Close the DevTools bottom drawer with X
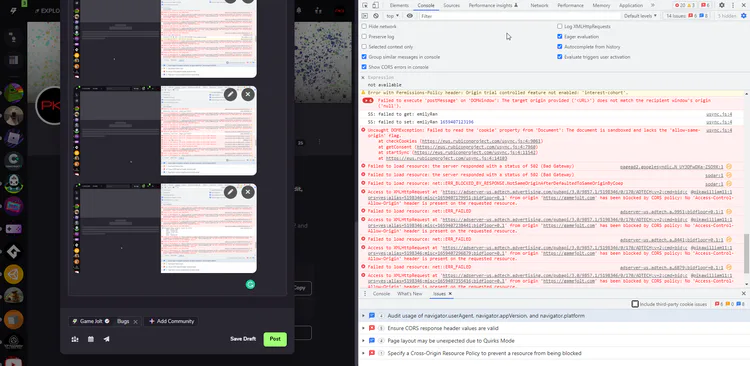Viewport: 750px width, 366px height. (x=743, y=293)
